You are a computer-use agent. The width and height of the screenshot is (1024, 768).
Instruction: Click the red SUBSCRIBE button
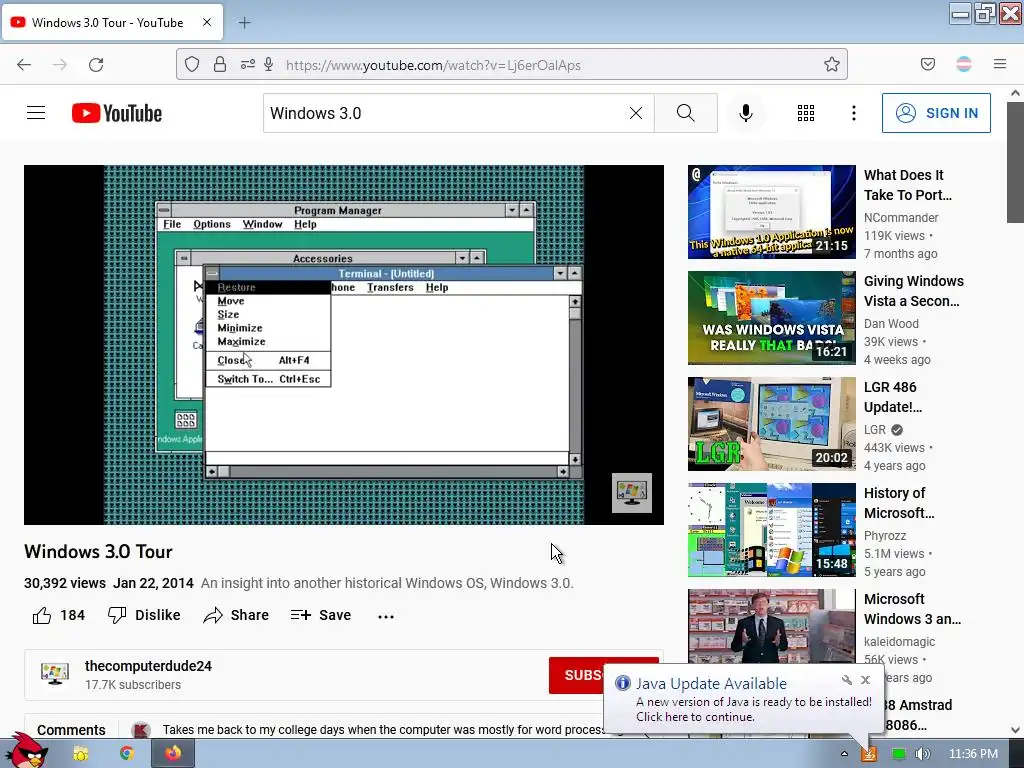(x=603, y=675)
